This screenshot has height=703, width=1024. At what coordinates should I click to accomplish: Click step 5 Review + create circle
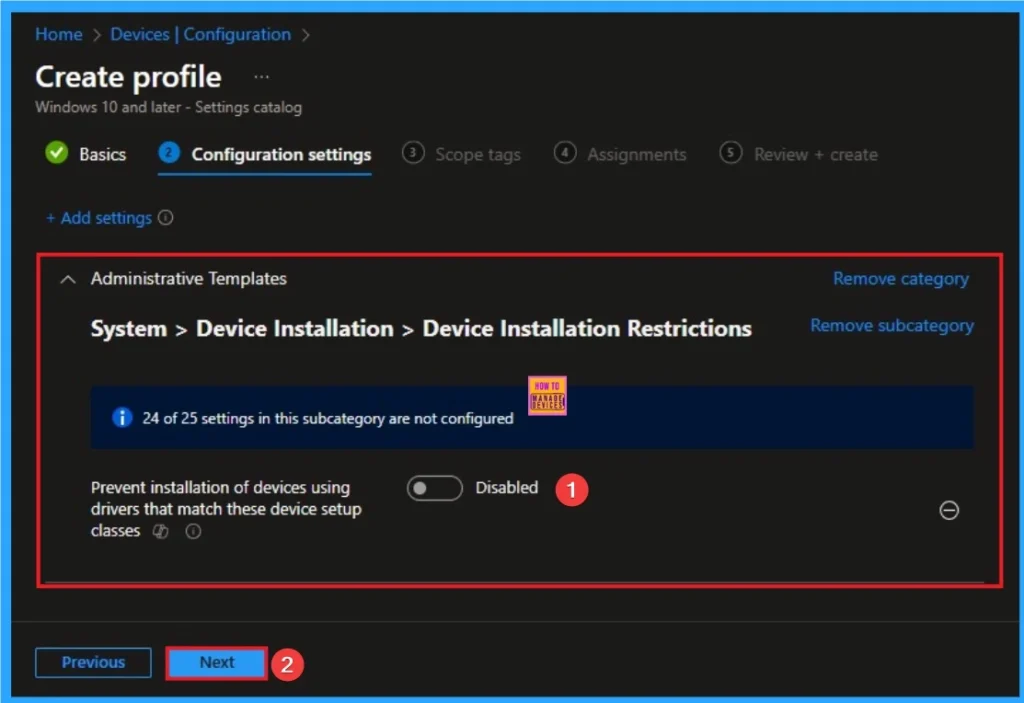730,154
